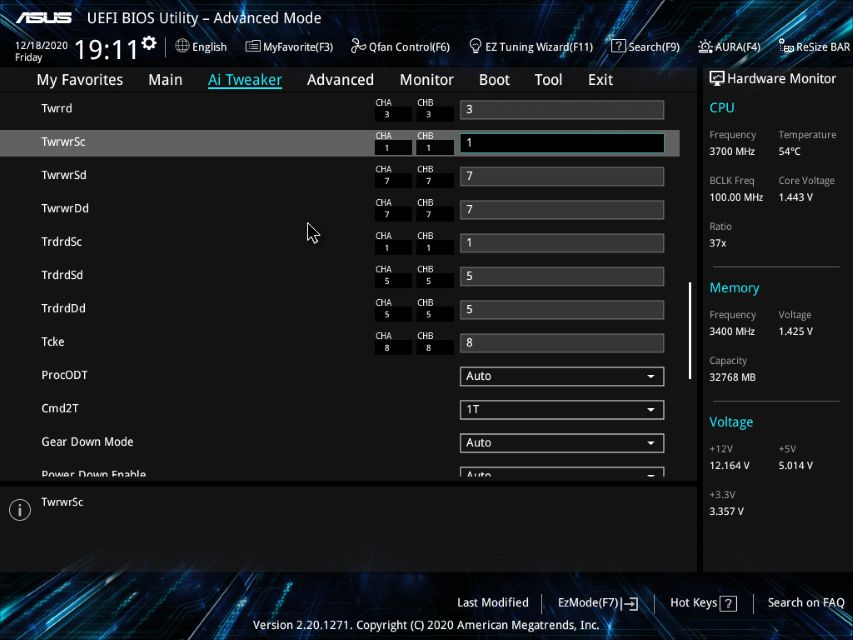Open the Advanced tab
Screen dimensions: 853x640
click(x=340, y=80)
